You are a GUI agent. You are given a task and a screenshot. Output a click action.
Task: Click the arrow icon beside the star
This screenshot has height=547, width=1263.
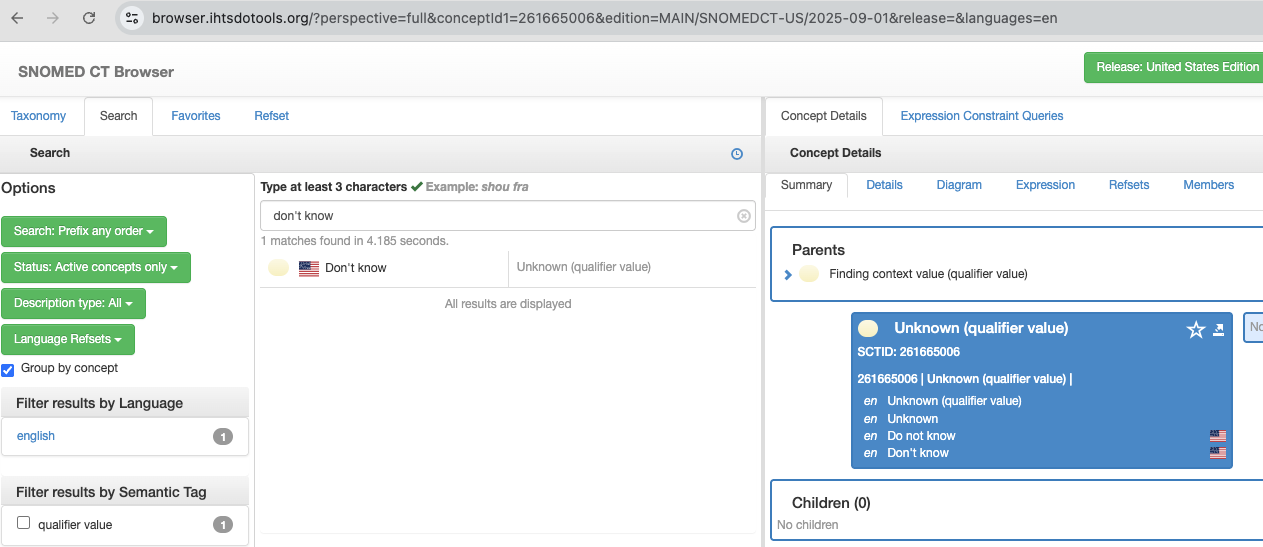[x=1218, y=330]
